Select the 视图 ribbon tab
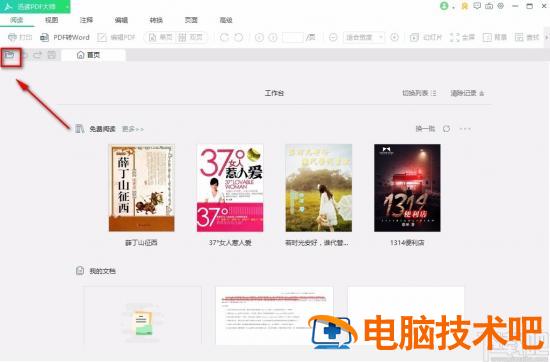The image size is (550, 362). point(52,20)
